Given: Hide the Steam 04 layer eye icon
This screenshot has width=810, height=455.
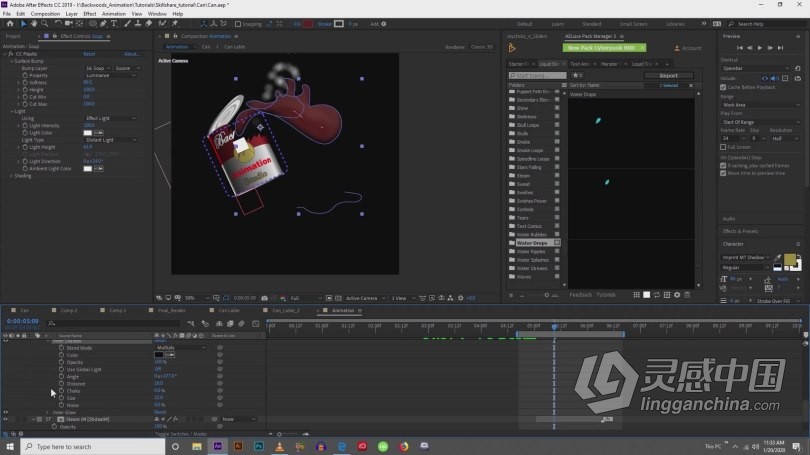Looking at the screenshot, I should coord(6,419).
